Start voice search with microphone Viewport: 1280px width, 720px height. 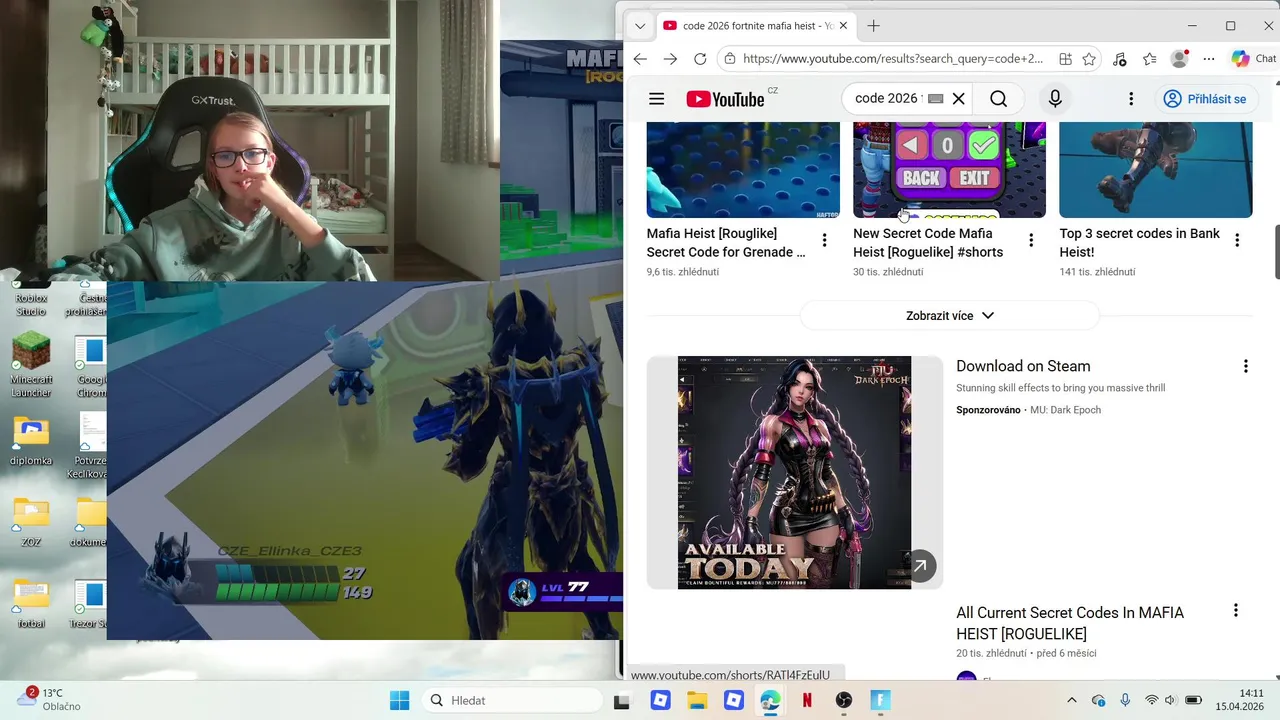click(1055, 99)
